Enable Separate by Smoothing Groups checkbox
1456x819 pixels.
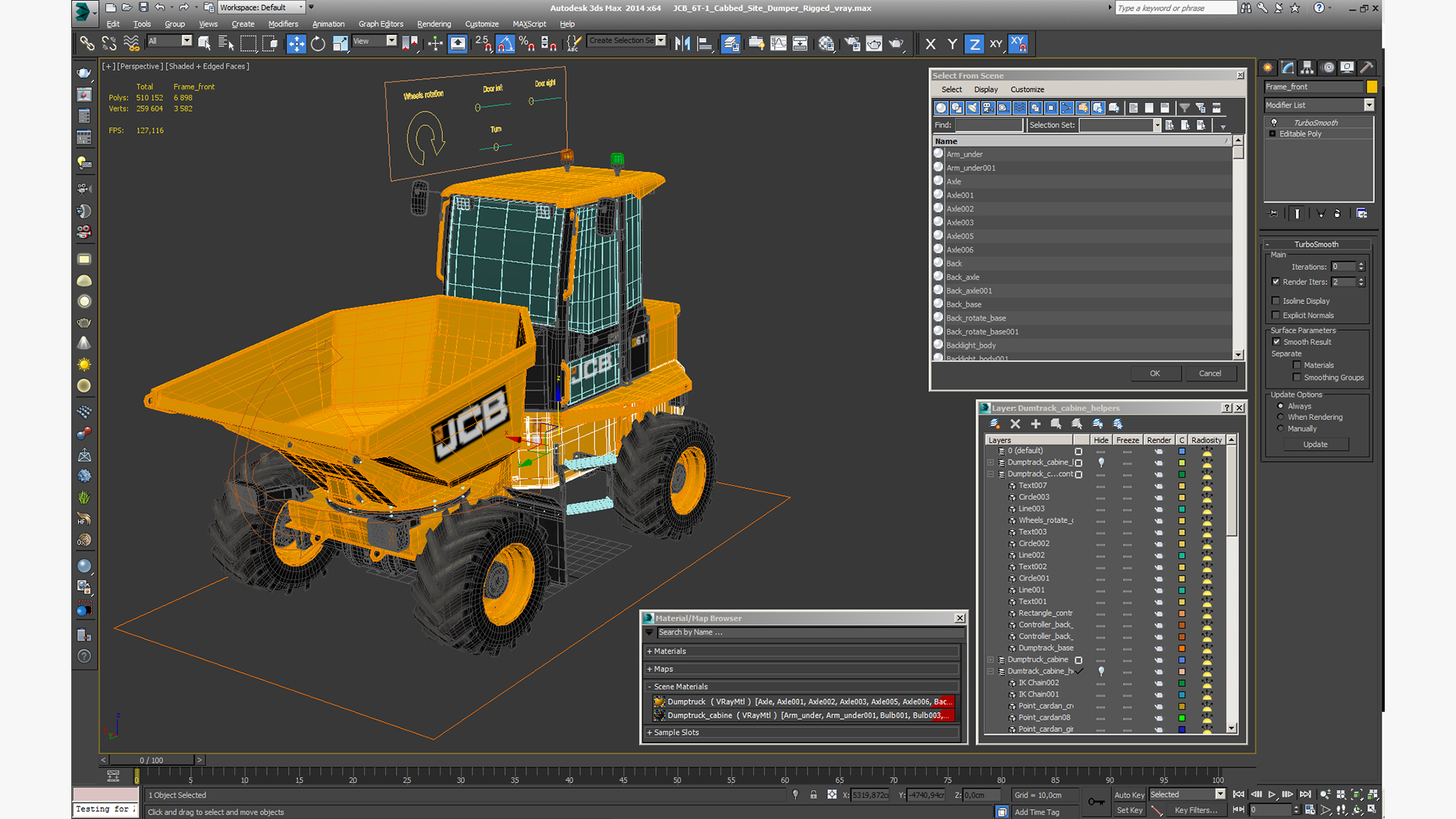coord(1297,378)
